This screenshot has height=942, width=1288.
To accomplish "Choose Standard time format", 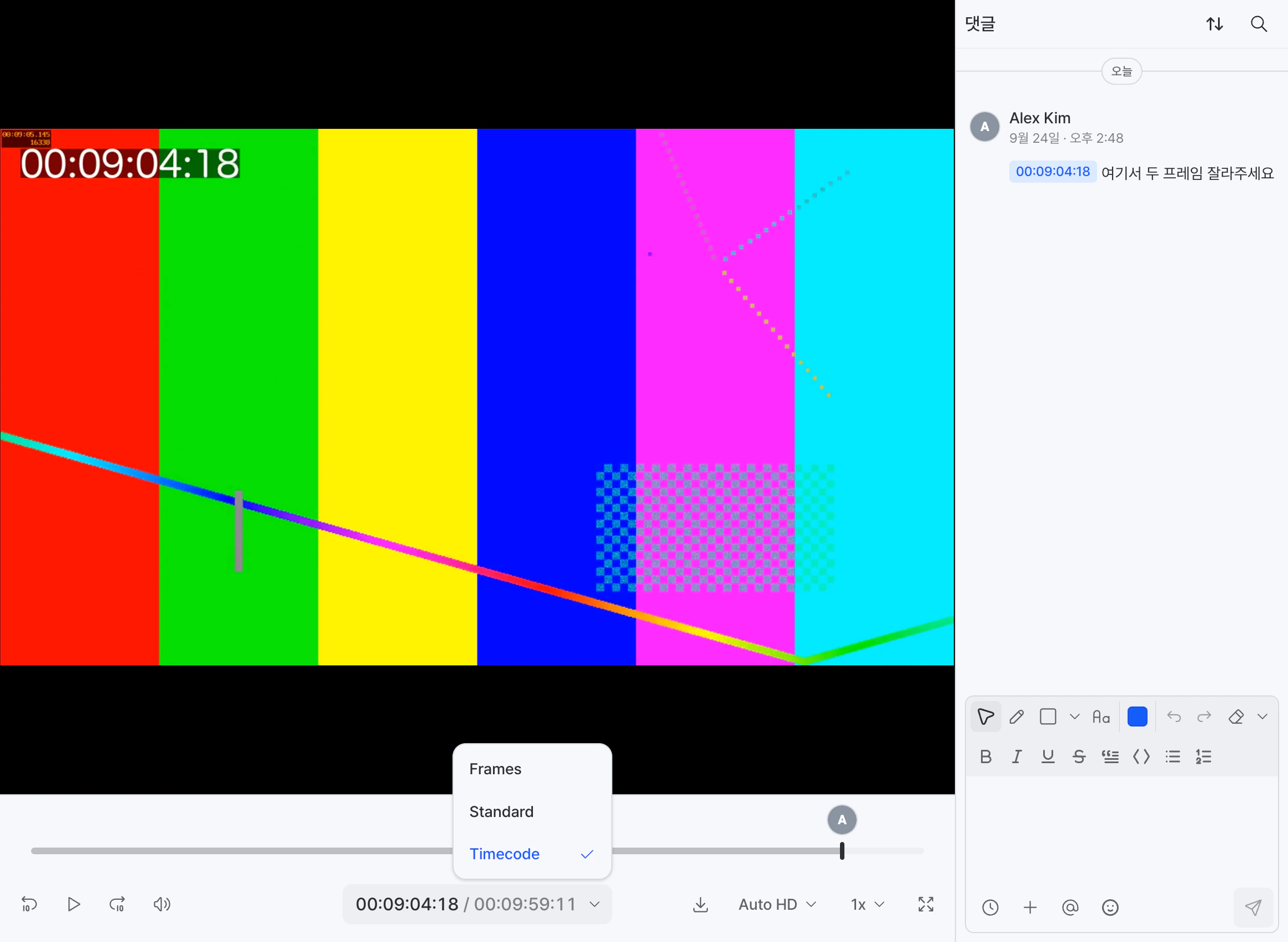I will pyautogui.click(x=532, y=811).
